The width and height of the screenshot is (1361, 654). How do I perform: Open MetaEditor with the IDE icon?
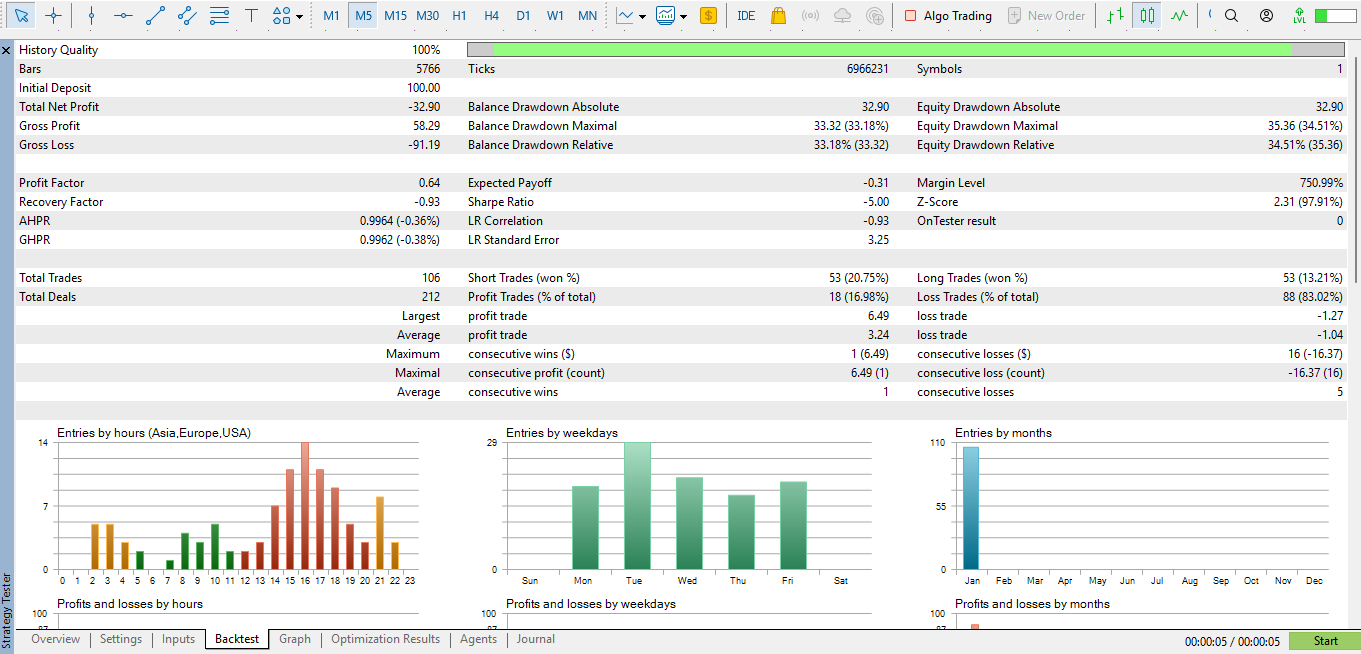746,15
